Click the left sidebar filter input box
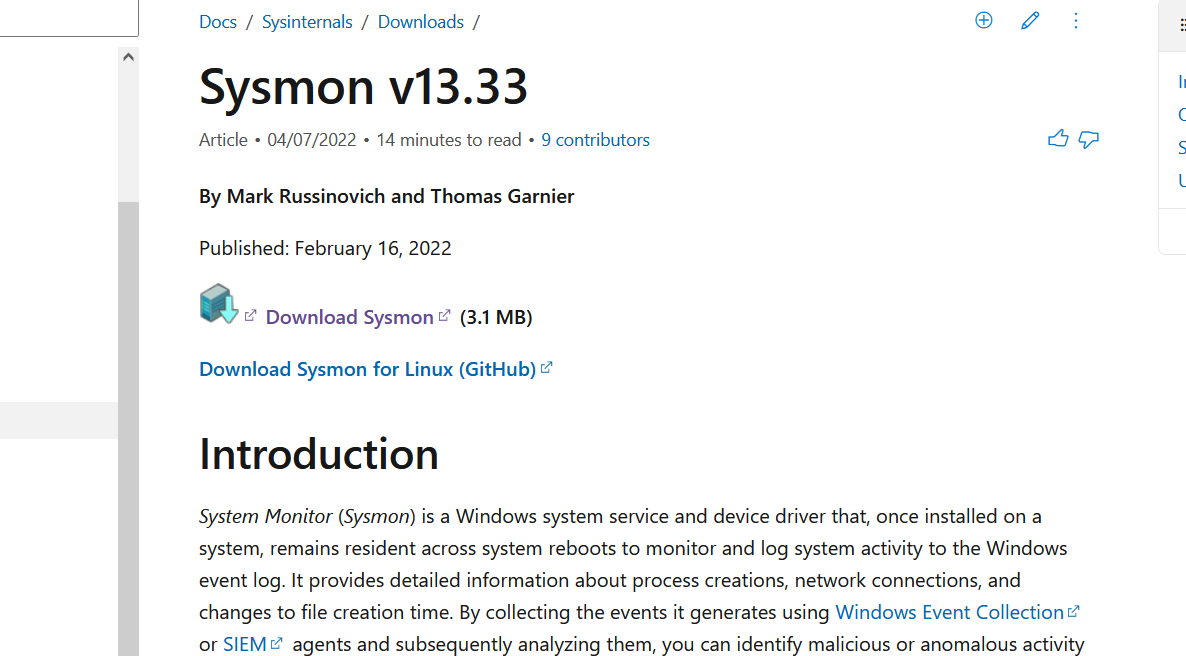Viewport: 1186px width, 656px height. (68, 17)
